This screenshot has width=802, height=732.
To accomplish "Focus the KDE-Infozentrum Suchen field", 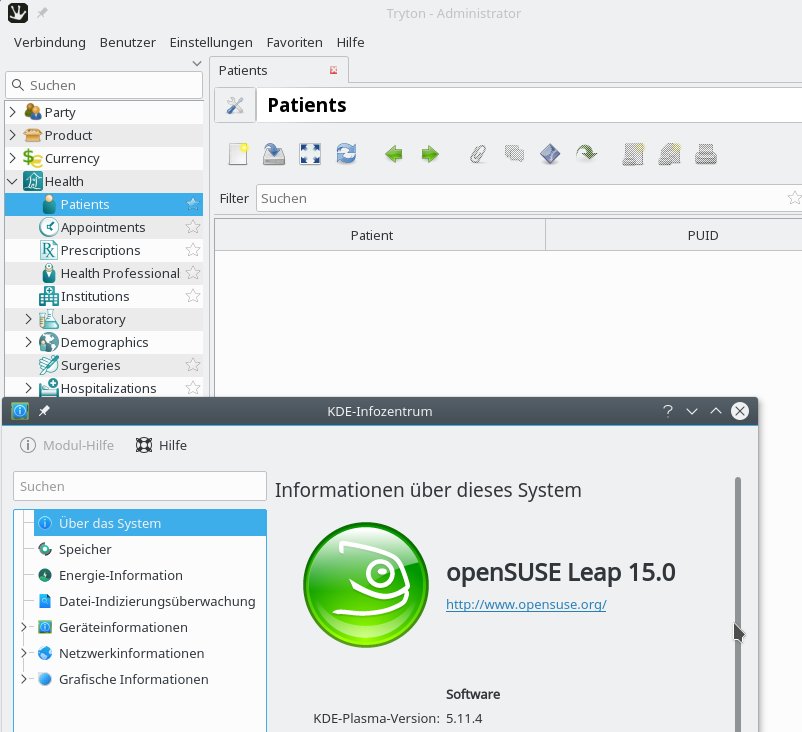I will pos(140,486).
